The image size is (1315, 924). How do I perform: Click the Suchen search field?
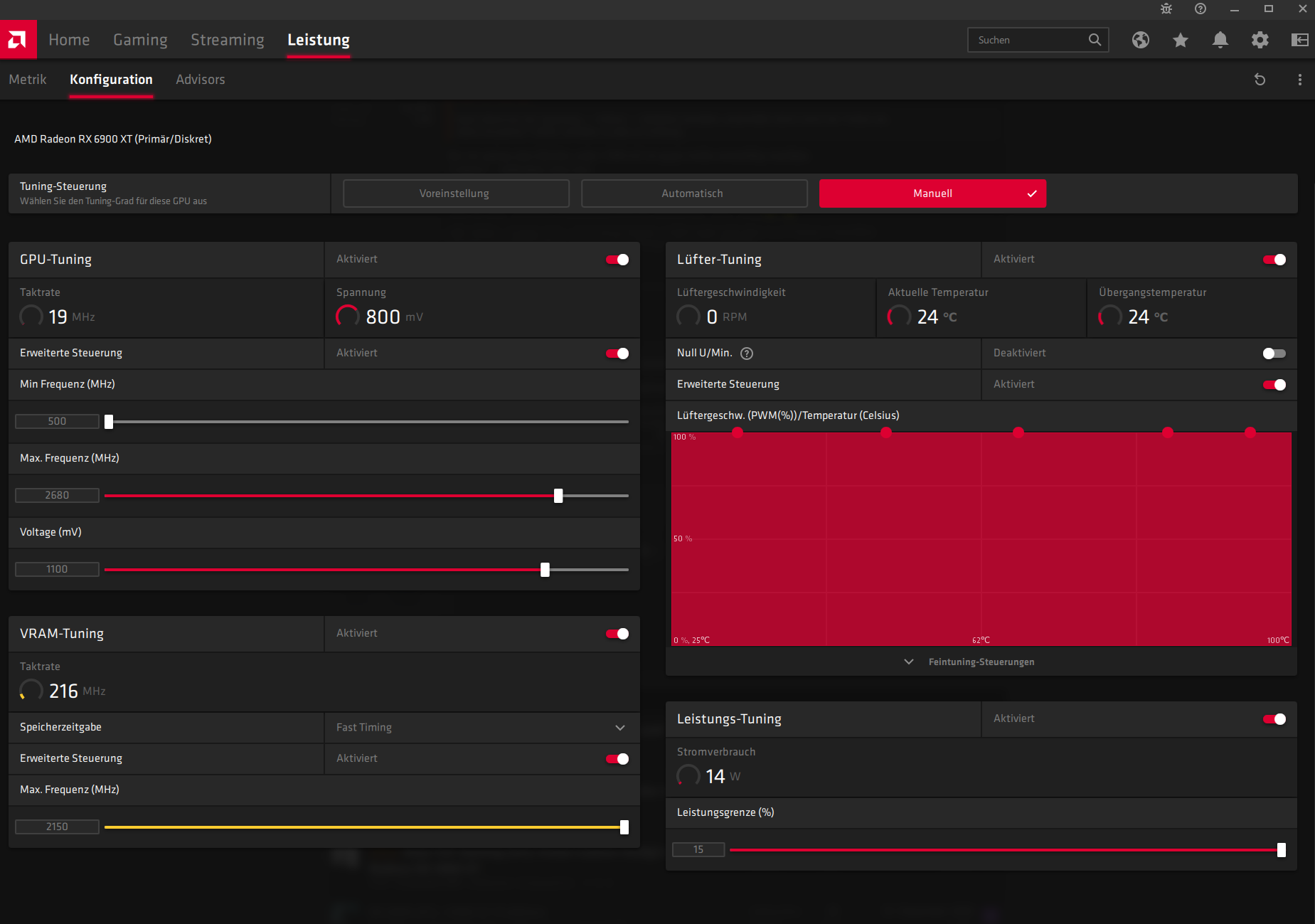click(1038, 40)
